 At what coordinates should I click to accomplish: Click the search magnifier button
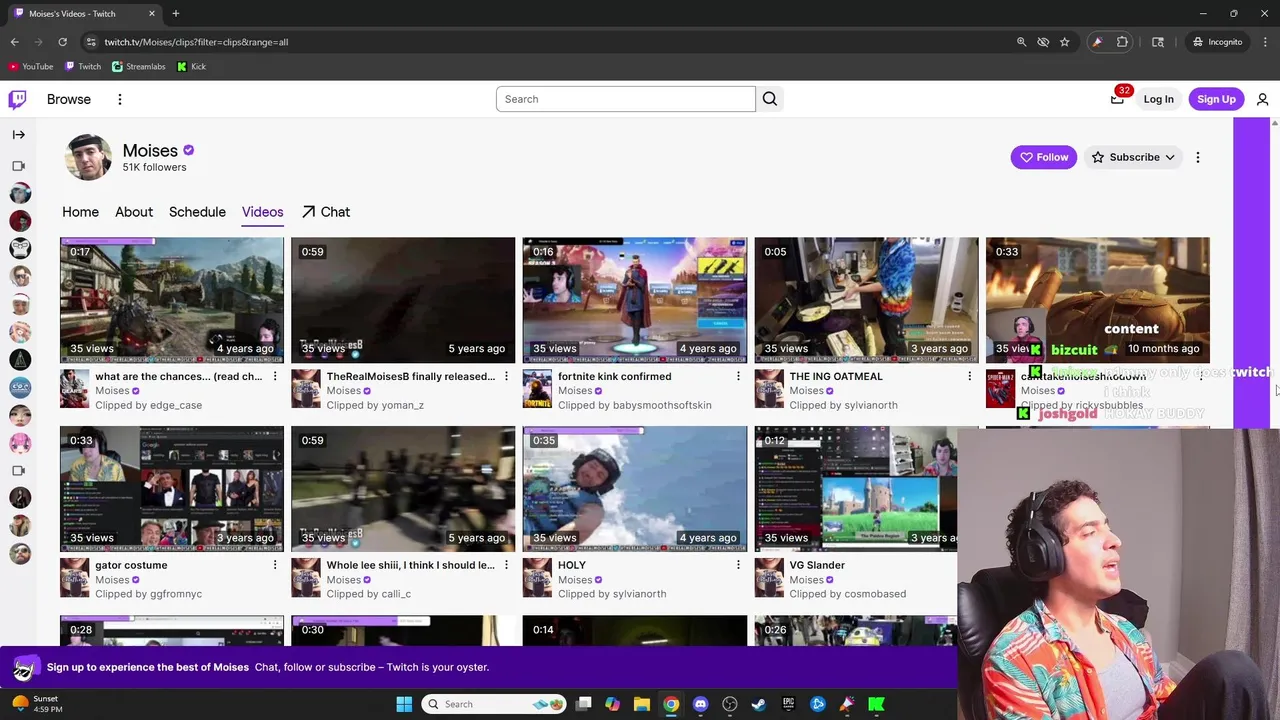tap(770, 99)
